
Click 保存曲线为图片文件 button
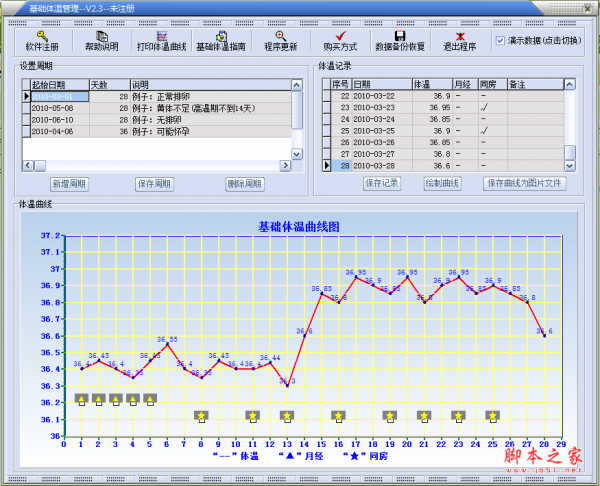(525, 184)
